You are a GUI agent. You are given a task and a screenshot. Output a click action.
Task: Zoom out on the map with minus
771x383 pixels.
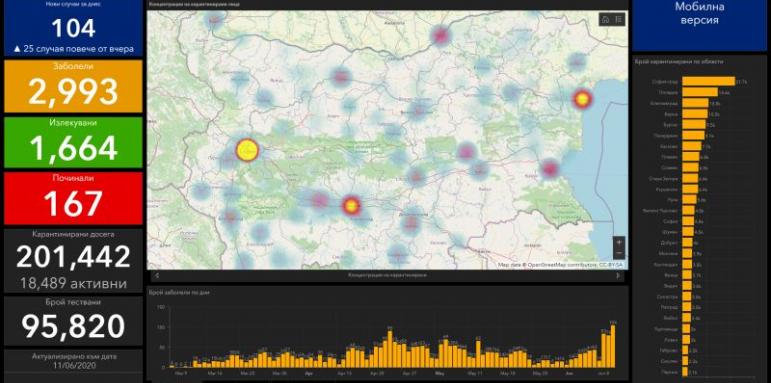[619, 253]
